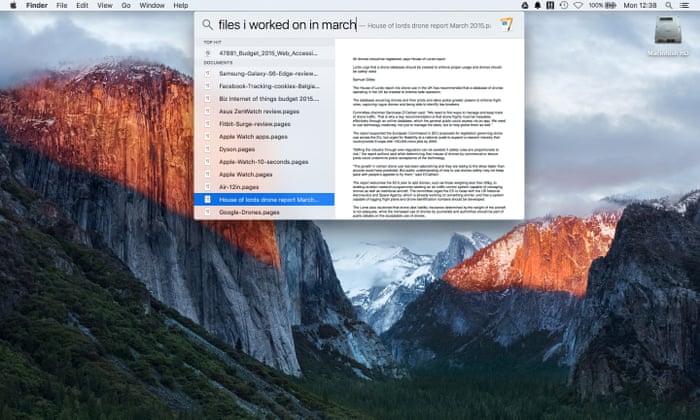The width and height of the screenshot is (700, 420).
Task: Select the 47881_Budget_2015 top hit result
Action: (265, 53)
